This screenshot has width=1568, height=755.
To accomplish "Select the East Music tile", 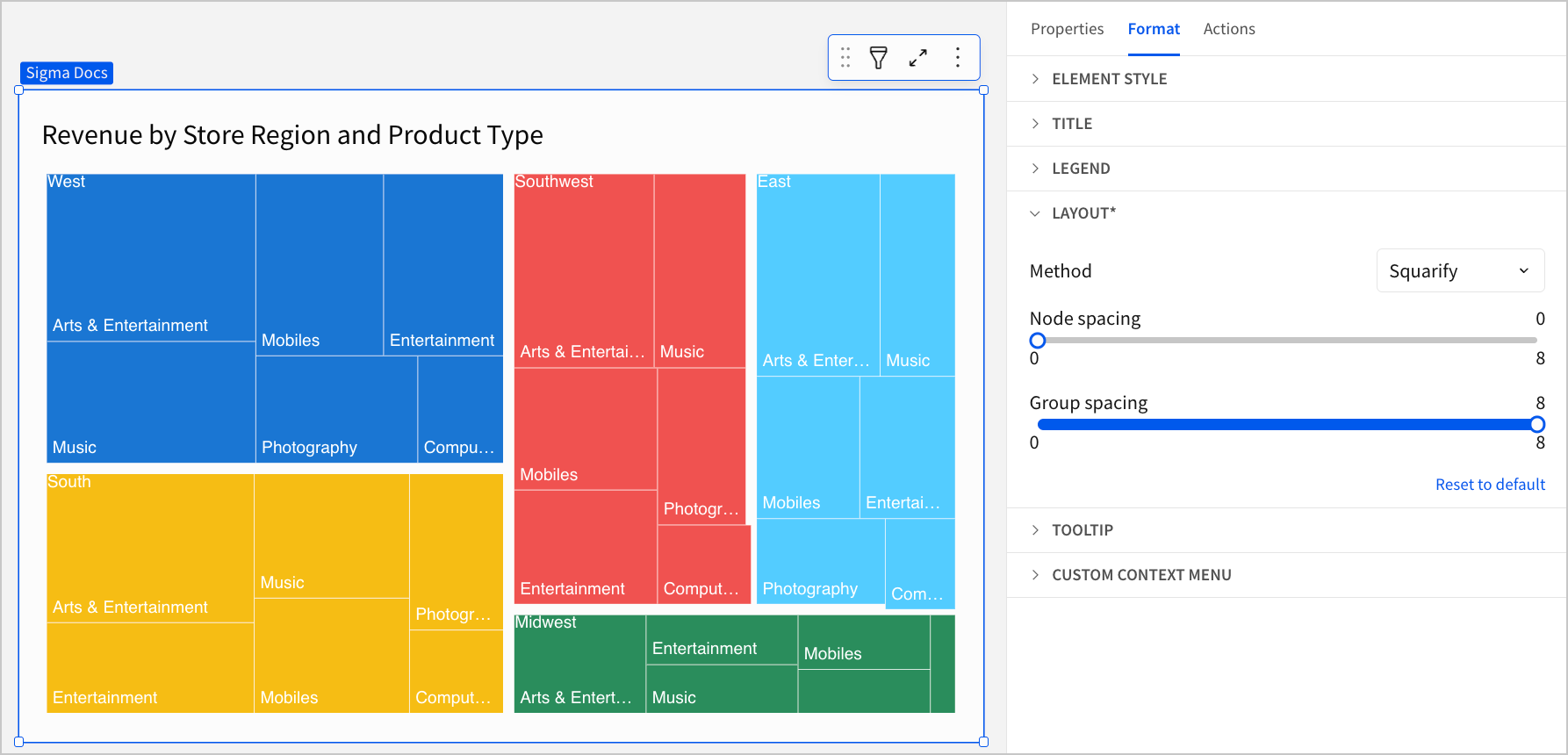I will tap(917, 275).
